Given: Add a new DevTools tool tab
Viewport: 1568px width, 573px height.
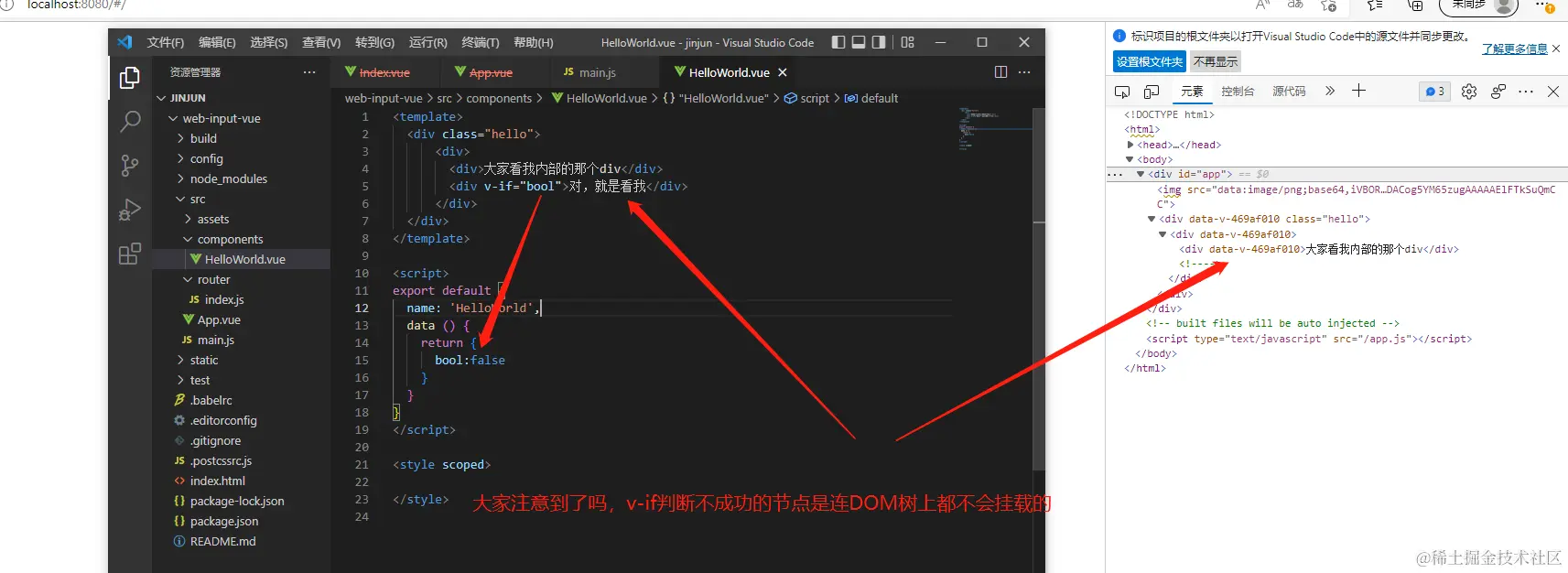Looking at the screenshot, I should pyautogui.click(x=1358, y=91).
